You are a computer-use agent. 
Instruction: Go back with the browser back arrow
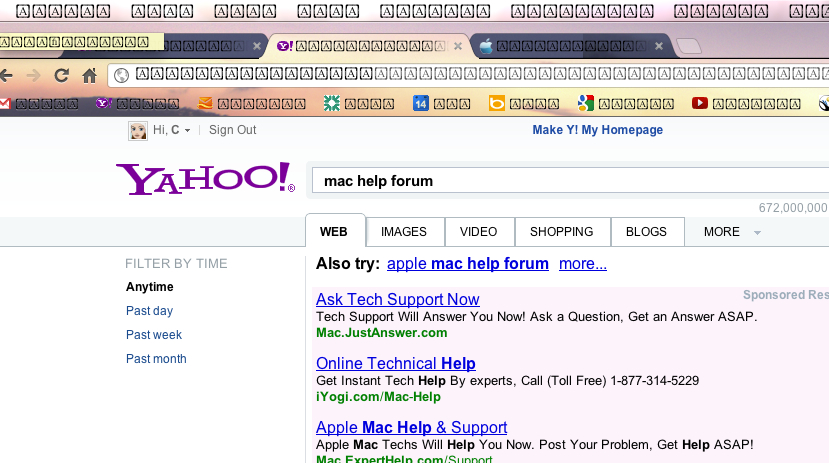click(x=6, y=76)
